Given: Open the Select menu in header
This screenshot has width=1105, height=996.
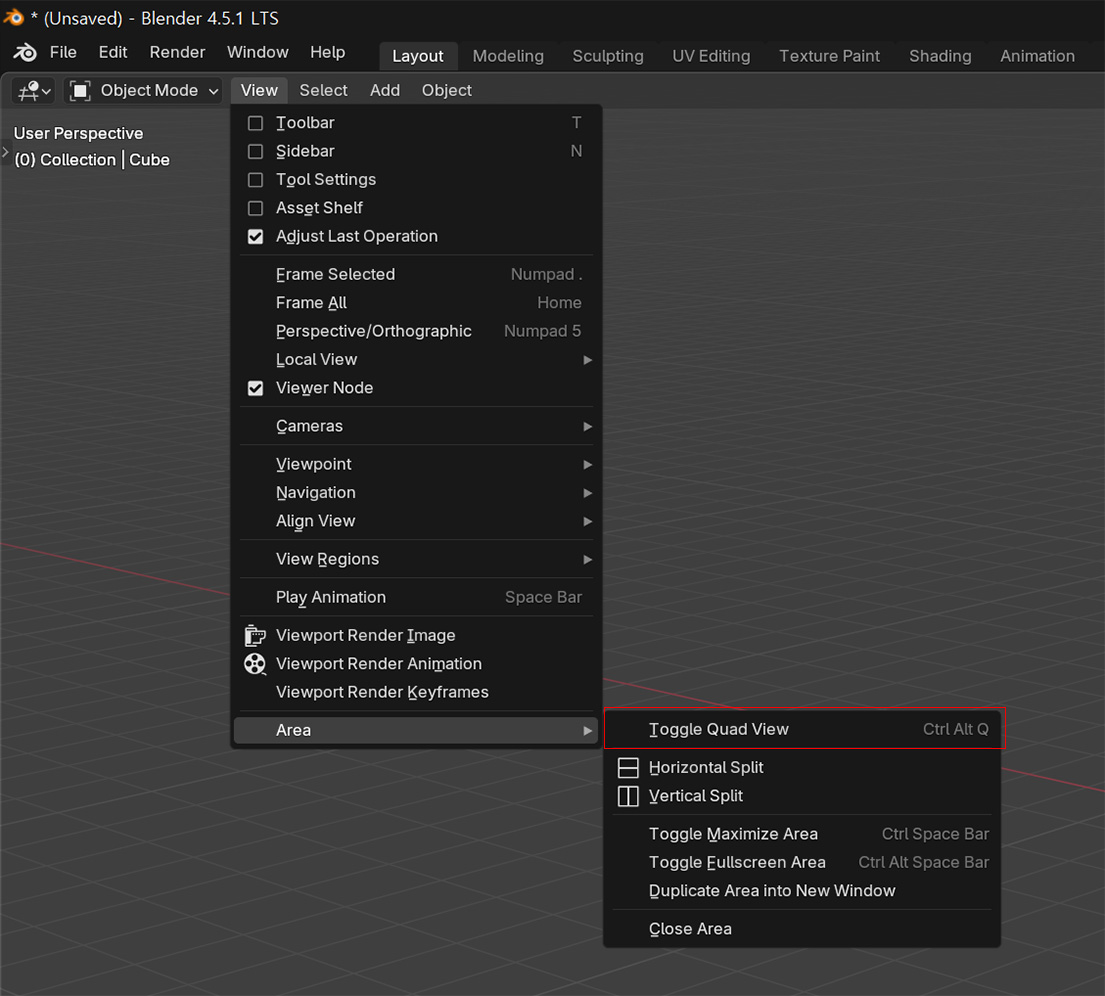Looking at the screenshot, I should pos(323,90).
